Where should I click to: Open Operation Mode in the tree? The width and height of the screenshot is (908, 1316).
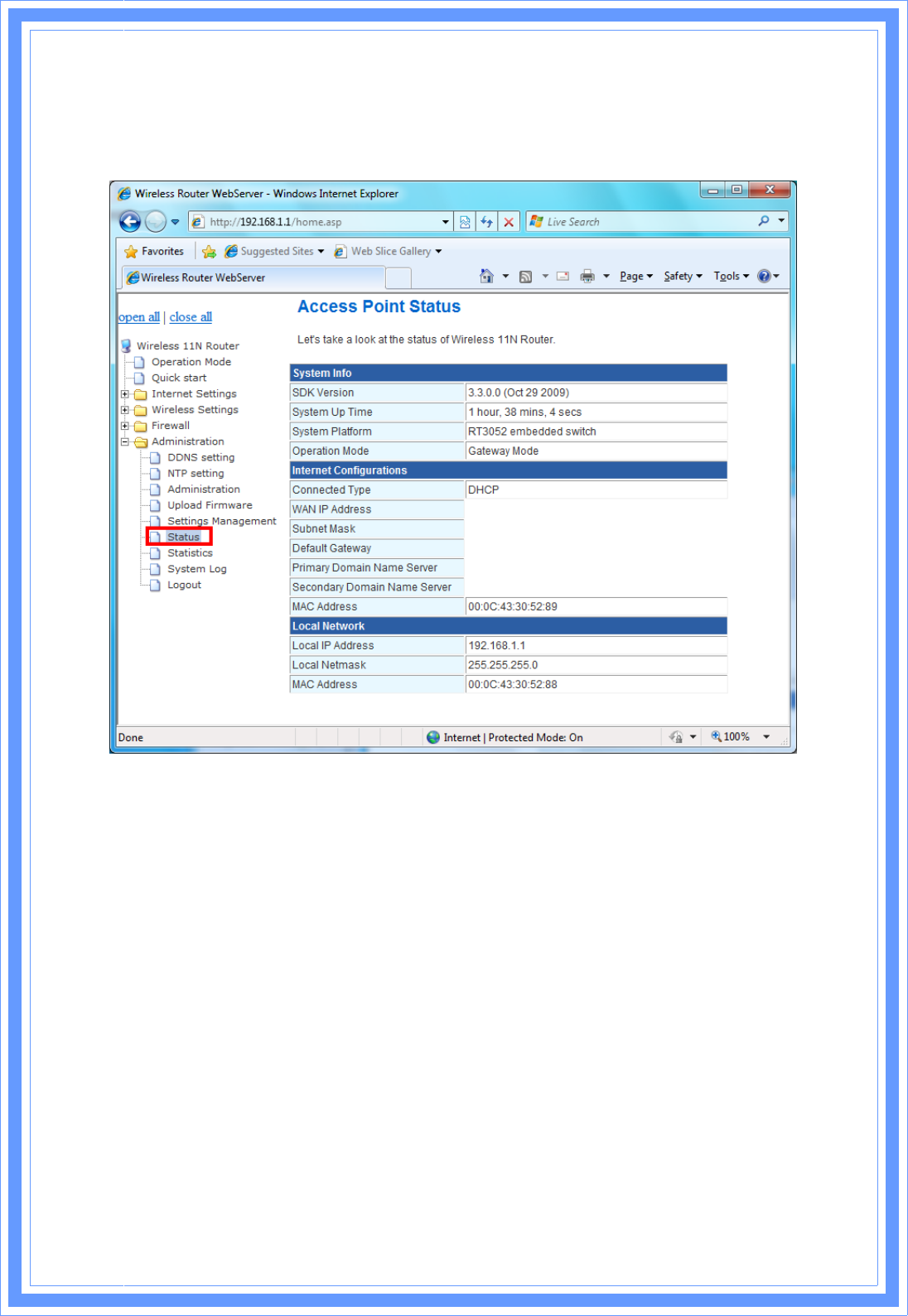click(191, 362)
